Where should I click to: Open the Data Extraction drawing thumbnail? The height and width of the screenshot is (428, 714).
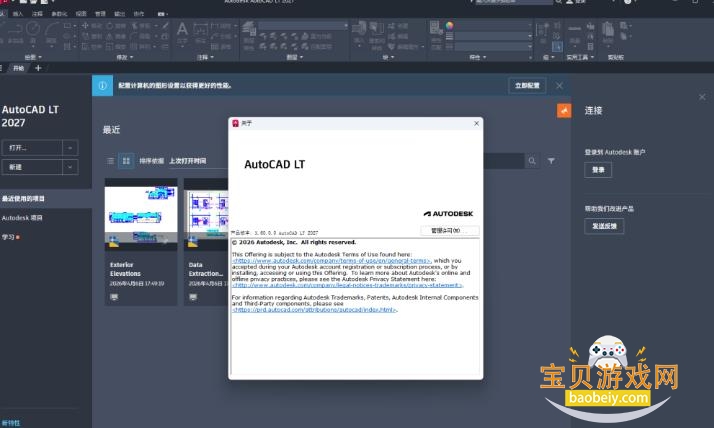(x=206, y=214)
